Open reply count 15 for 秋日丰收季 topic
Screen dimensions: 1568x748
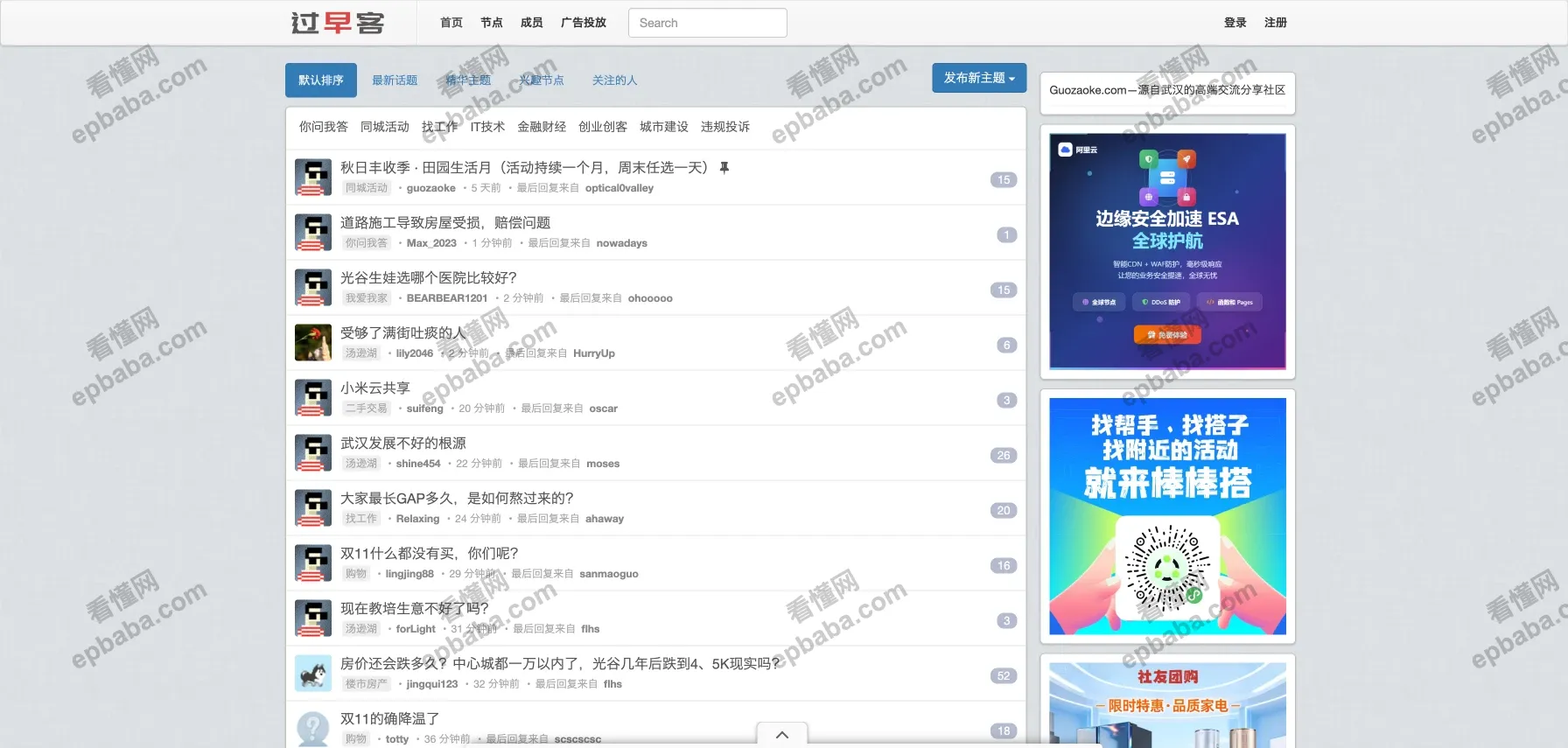[1004, 179]
